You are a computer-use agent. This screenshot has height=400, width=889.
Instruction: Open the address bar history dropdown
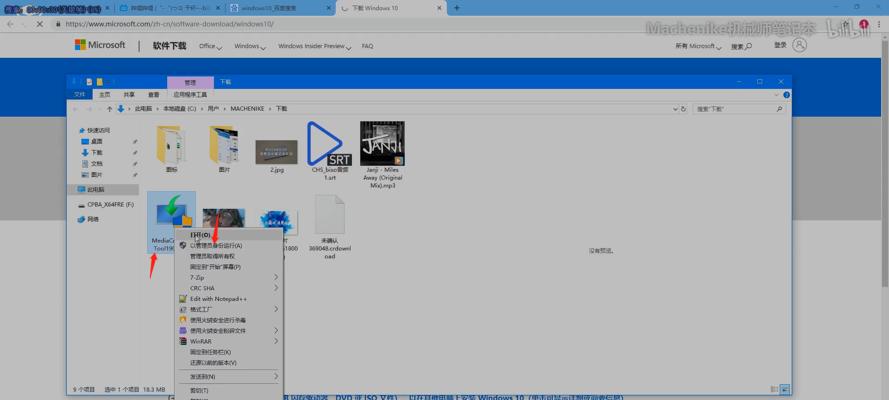point(674,109)
